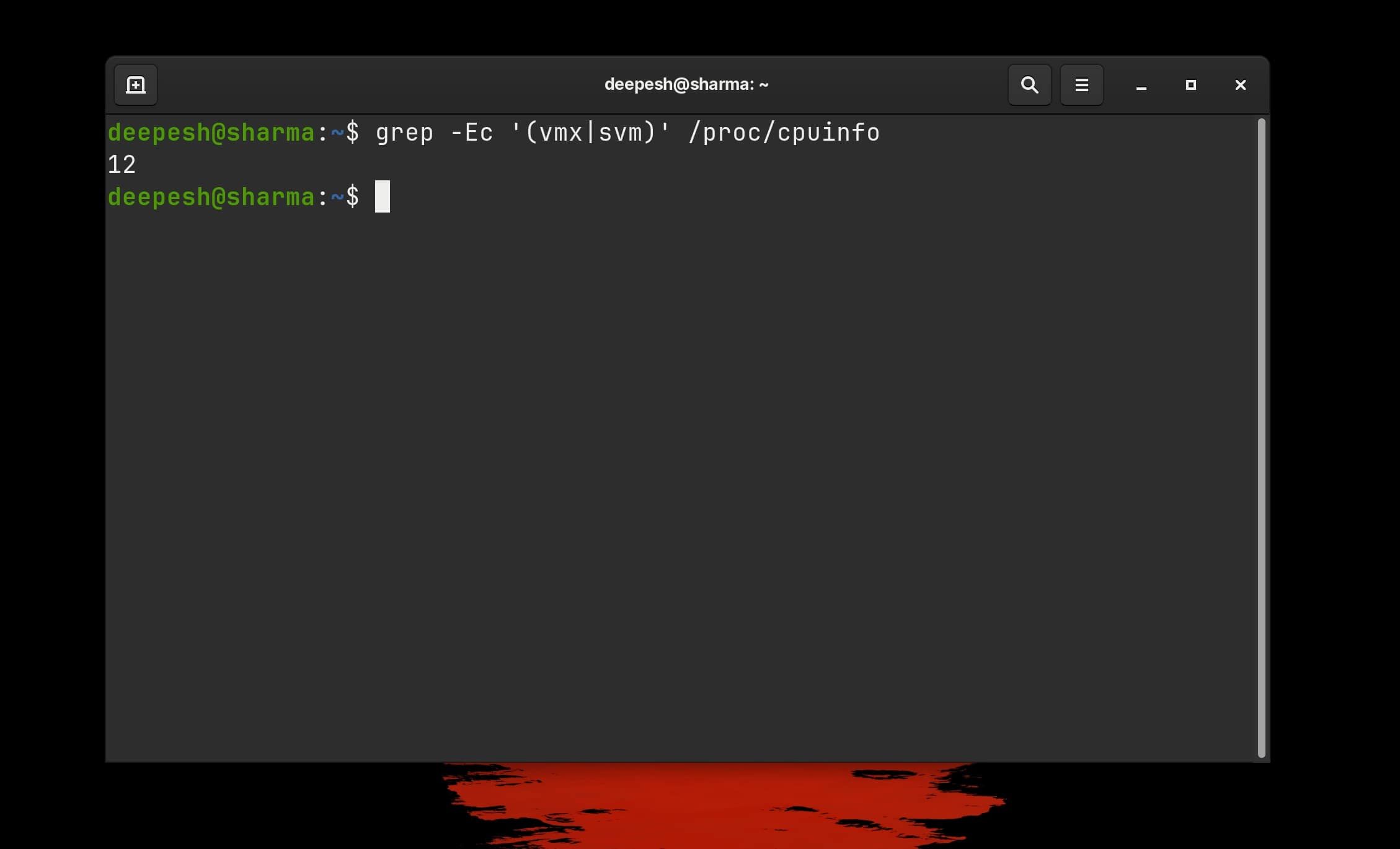Click the menu icon with three lines
The image size is (1400, 849).
click(x=1081, y=85)
